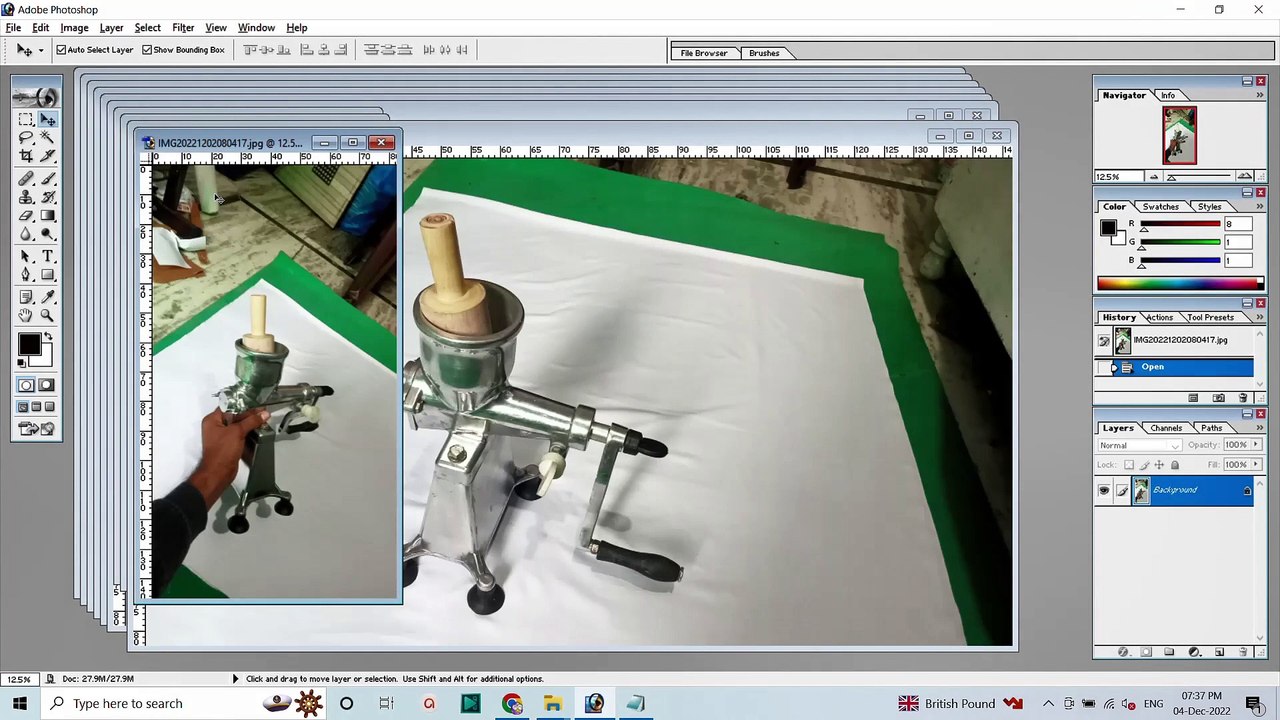Image resolution: width=1280 pixels, height=720 pixels.
Task: Switch to the Swatches tab
Action: tap(1160, 207)
